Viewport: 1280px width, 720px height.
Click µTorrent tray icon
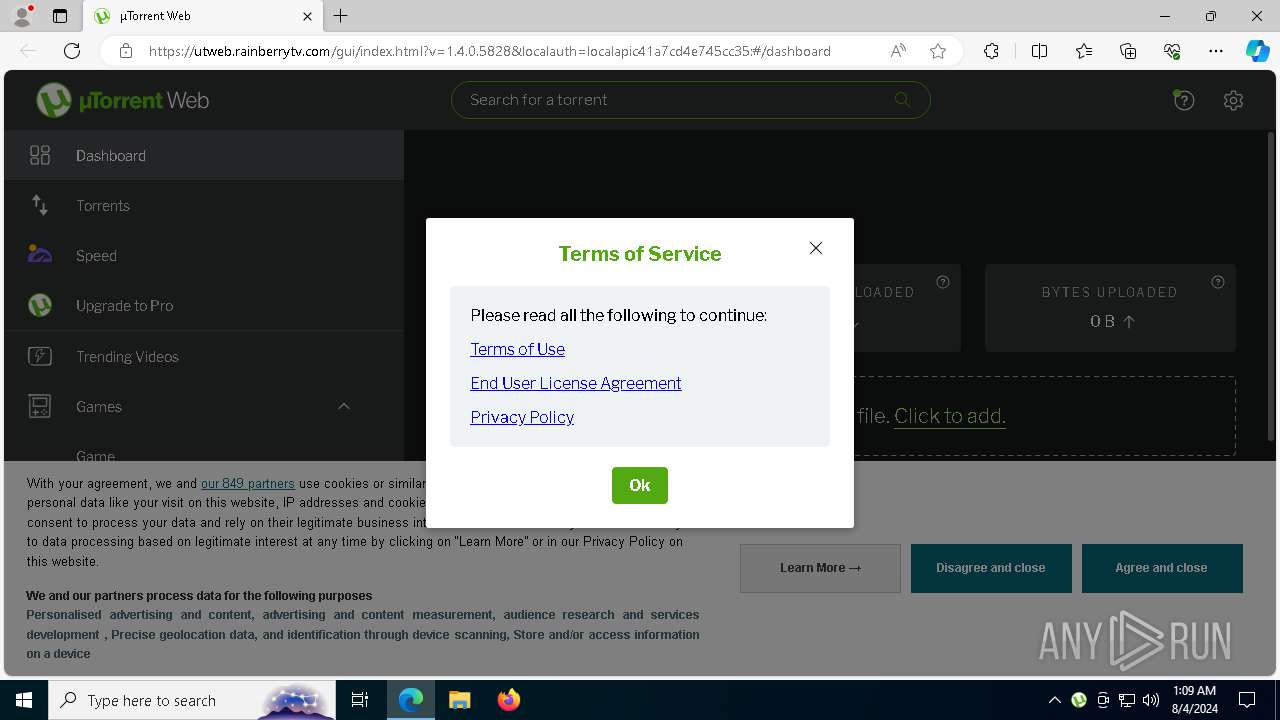pos(1079,700)
